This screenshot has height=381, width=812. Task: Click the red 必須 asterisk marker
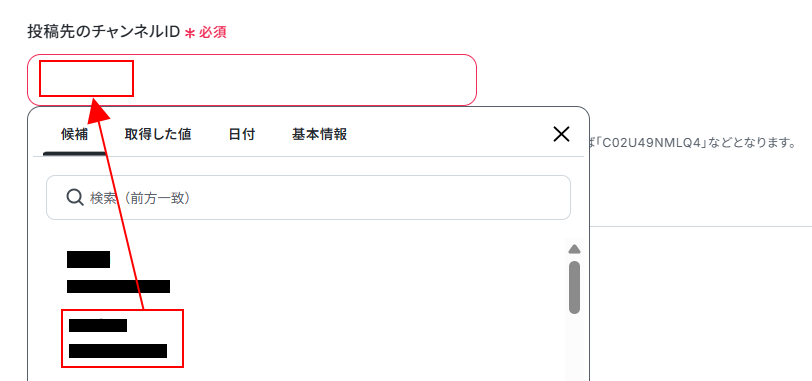[x=190, y=33]
